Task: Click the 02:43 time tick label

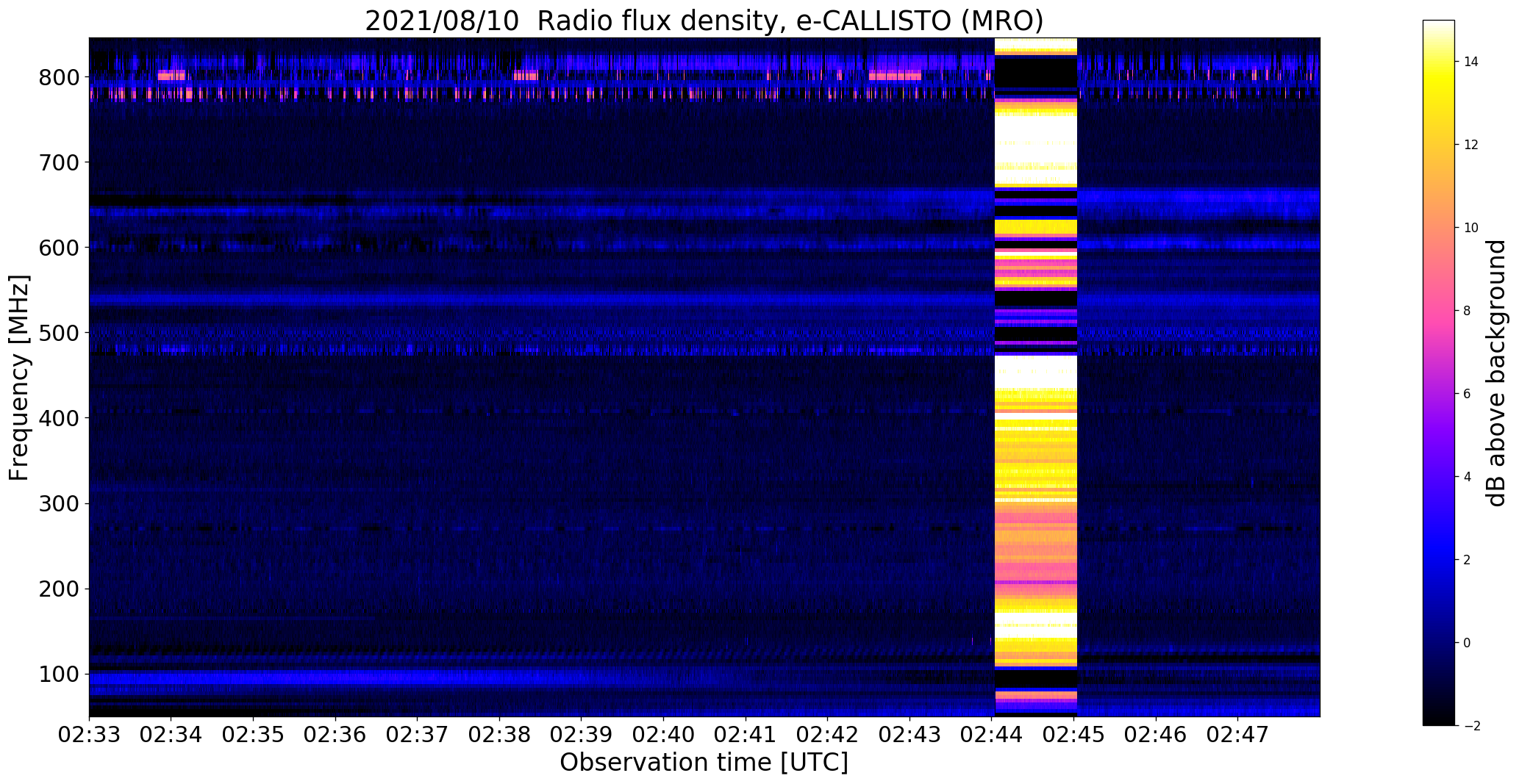Action: [x=910, y=734]
